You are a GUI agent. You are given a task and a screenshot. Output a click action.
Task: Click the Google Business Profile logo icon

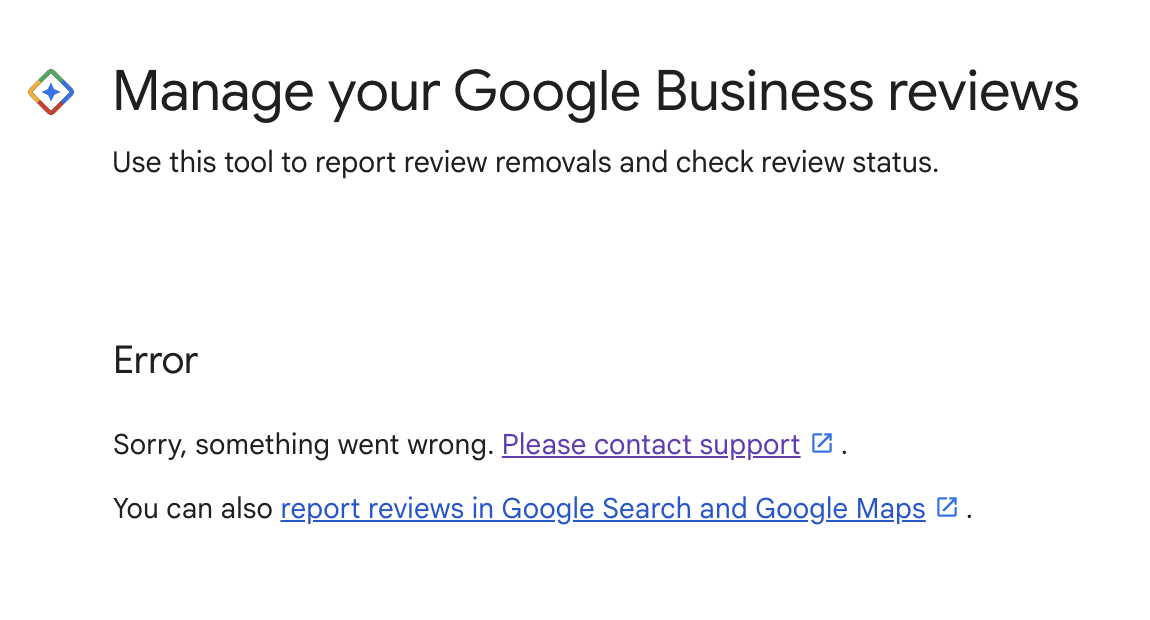point(51,92)
